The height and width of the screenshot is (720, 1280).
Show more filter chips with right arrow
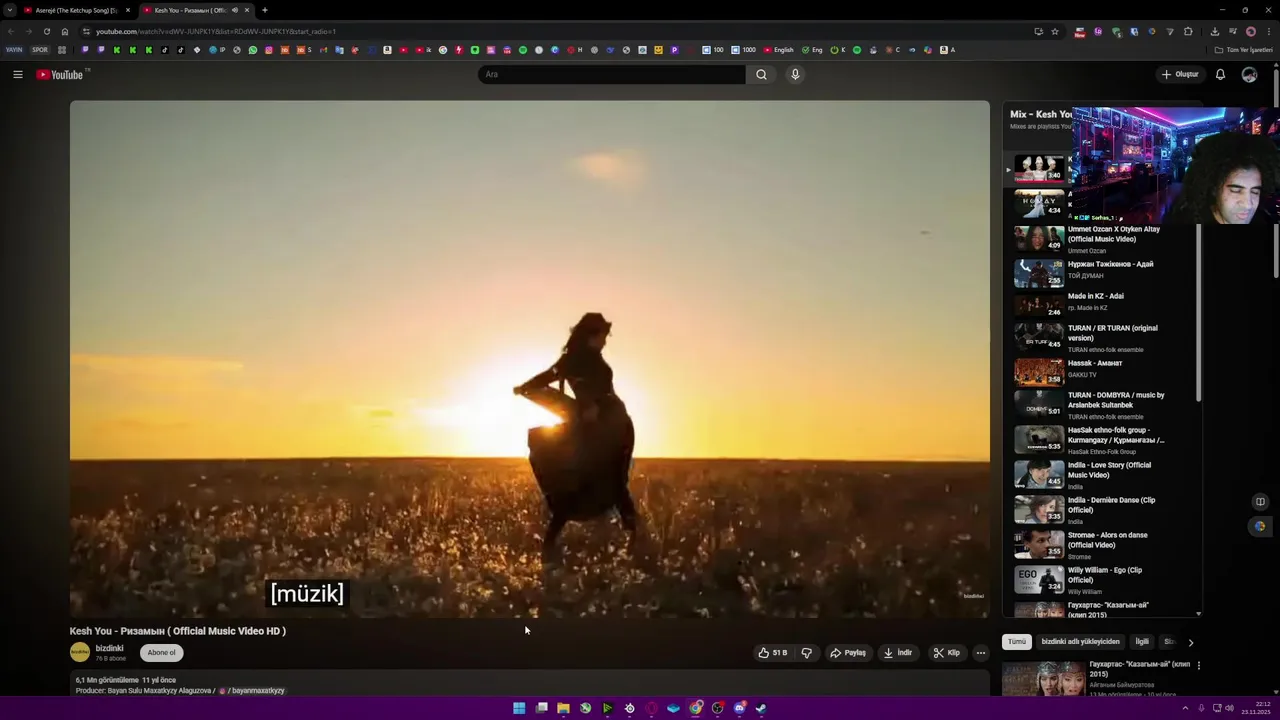1190,642
